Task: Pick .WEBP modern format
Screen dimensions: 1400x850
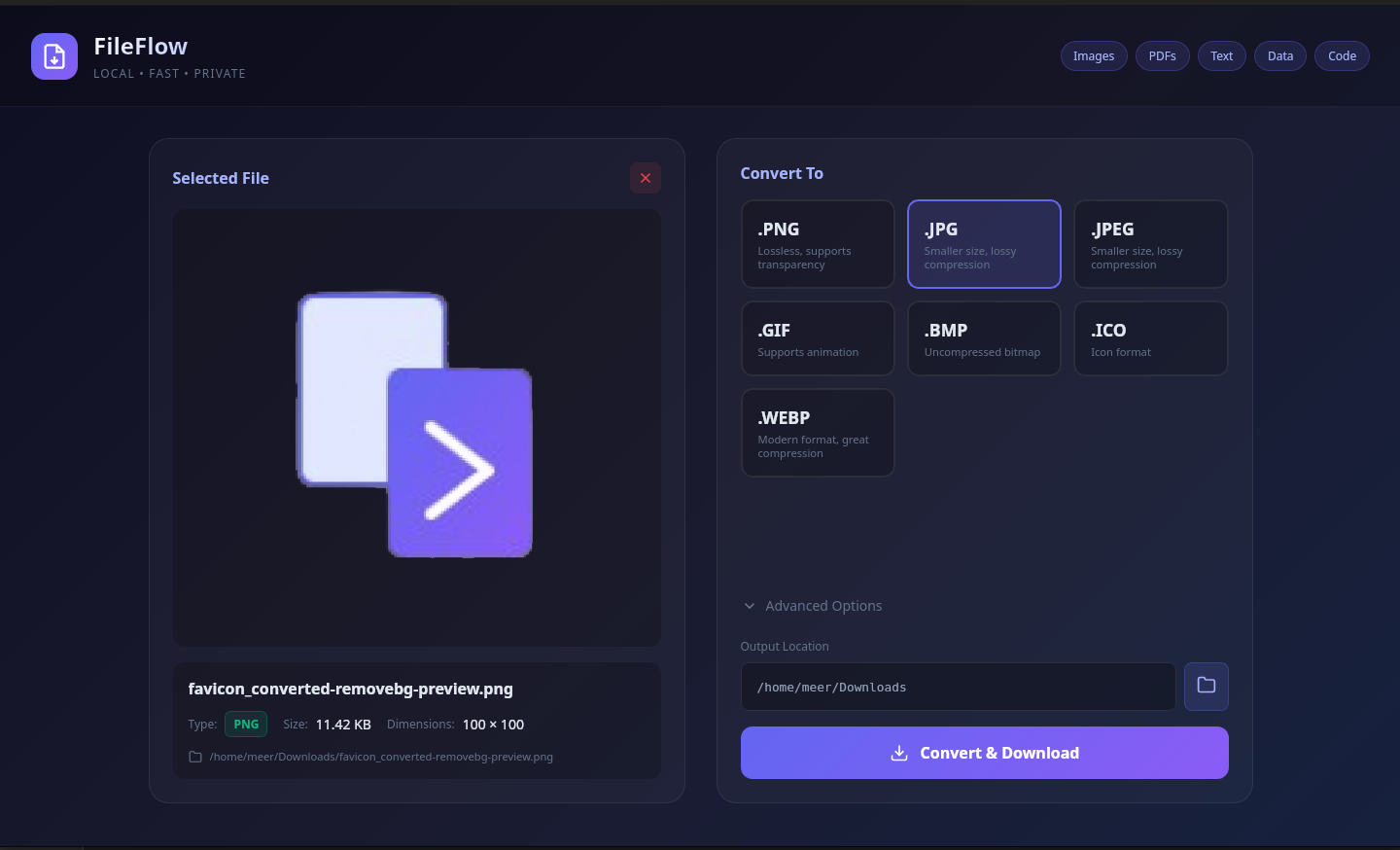Action: pos(817,433)
